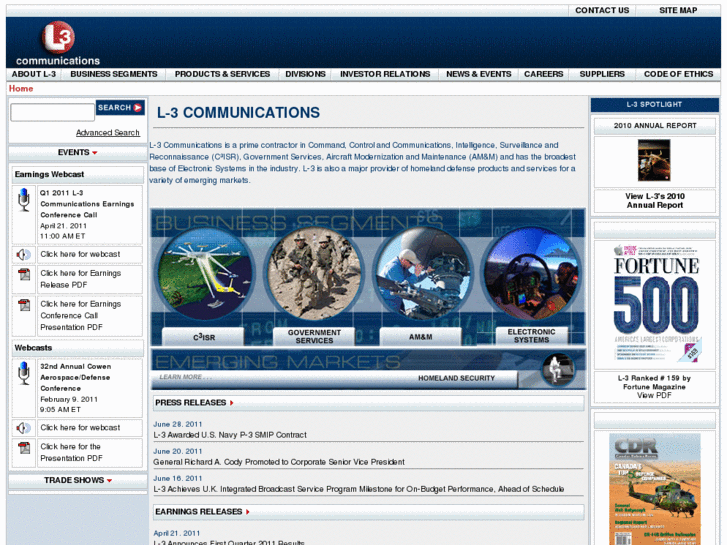Image resolution: width=727 pixels, height=545 pixels.
Task: Open the PDF icon beside Earnings Release PDF
Action: [24, 274]
